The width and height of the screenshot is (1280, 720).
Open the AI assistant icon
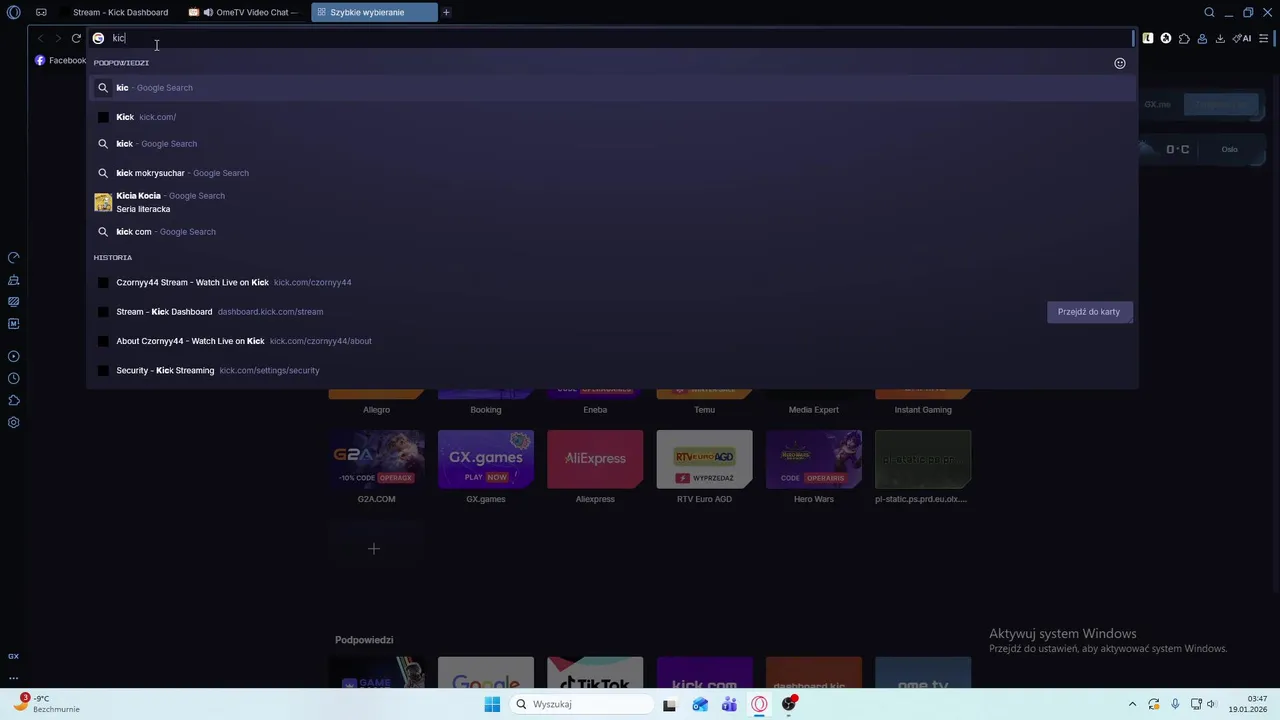click(1242, 38)
